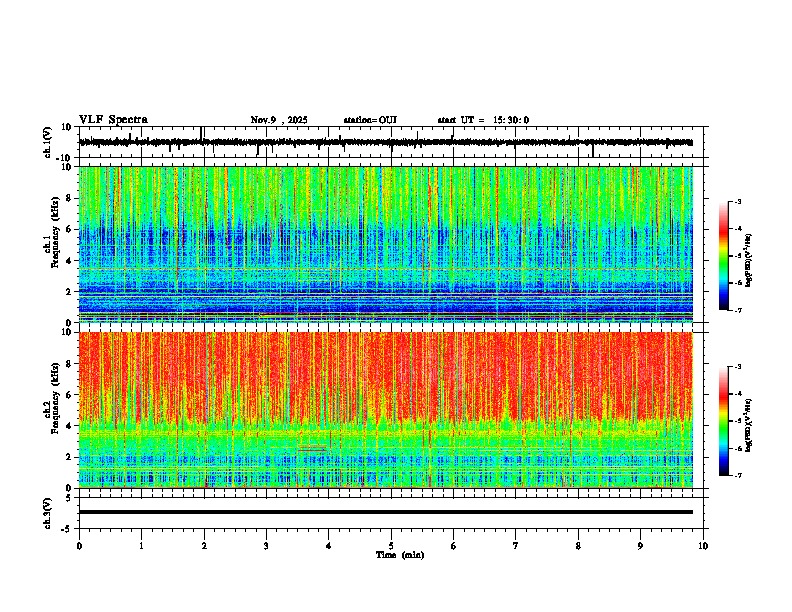Click the date label 'Nov.9 , 2025'

point(279,120)
